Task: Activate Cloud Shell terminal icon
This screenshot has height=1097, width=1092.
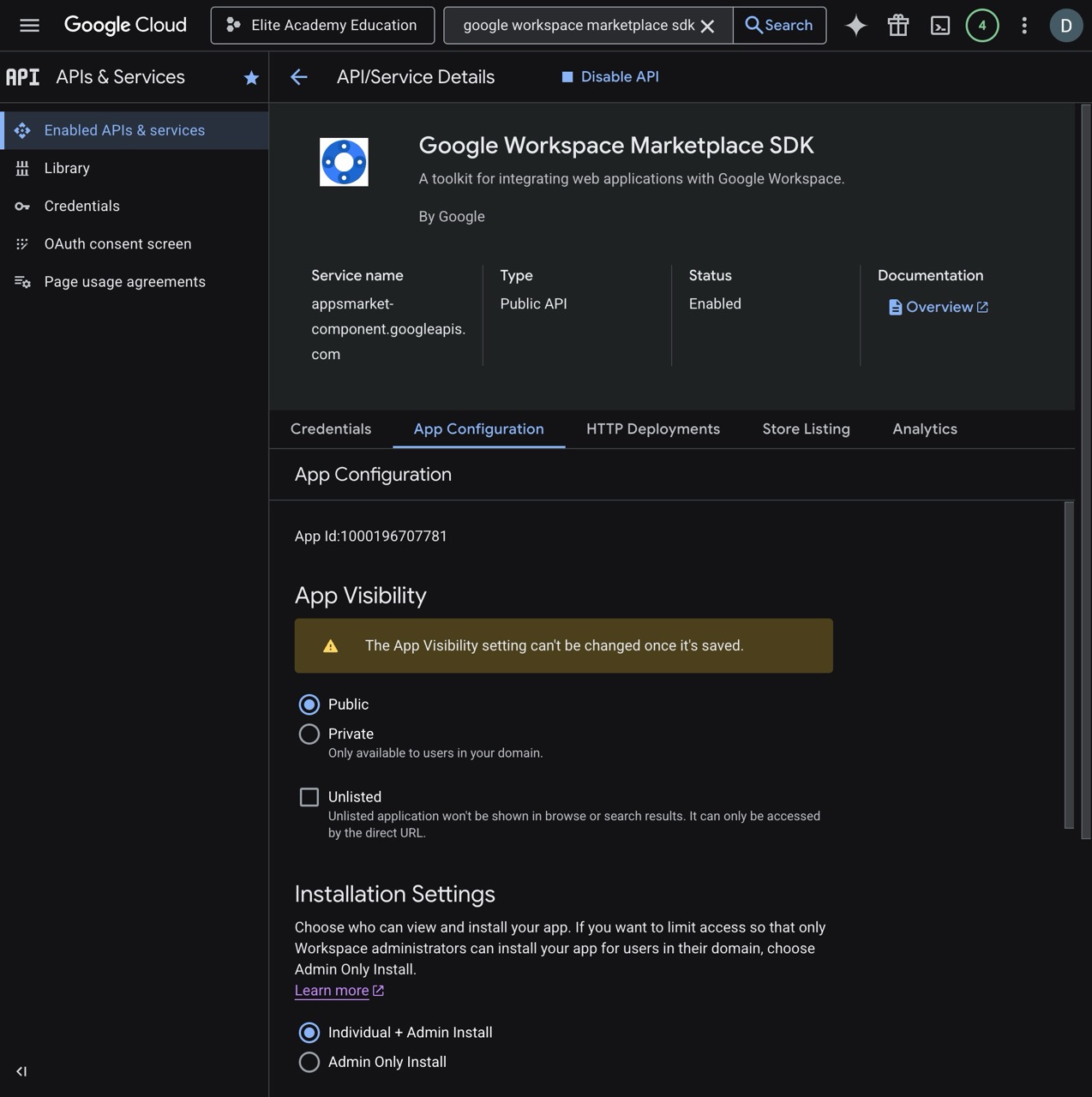Action: [x=940, y=26]
